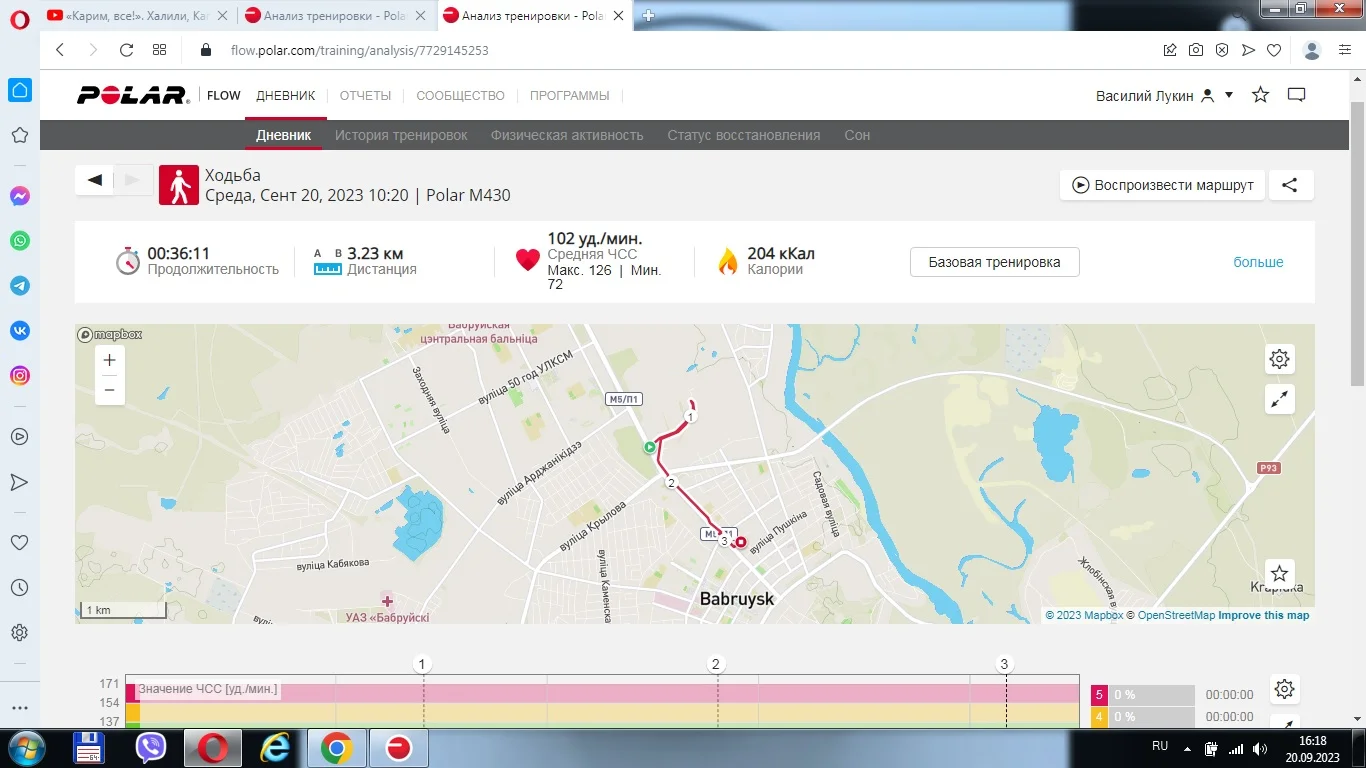
Task: Open Instagram in the Opera sidebar
Action: tap(19, 376)
